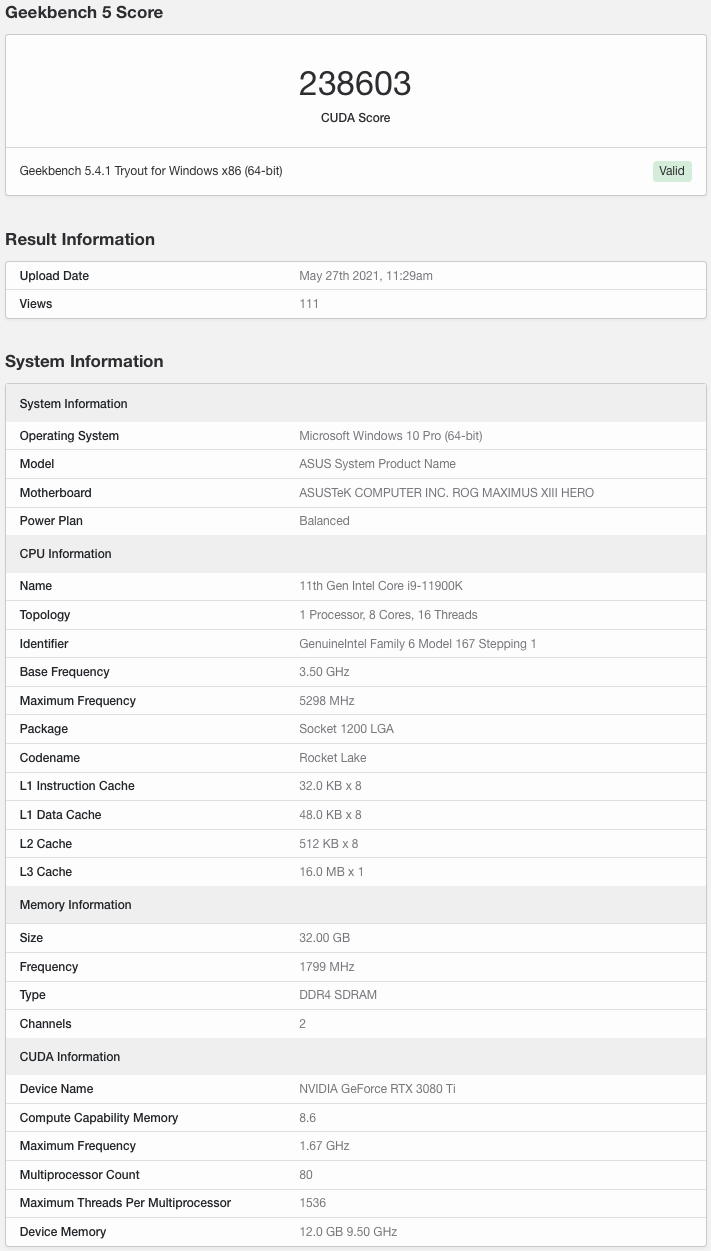
Task: Click the Operating System row label
Action: point(69,436)
